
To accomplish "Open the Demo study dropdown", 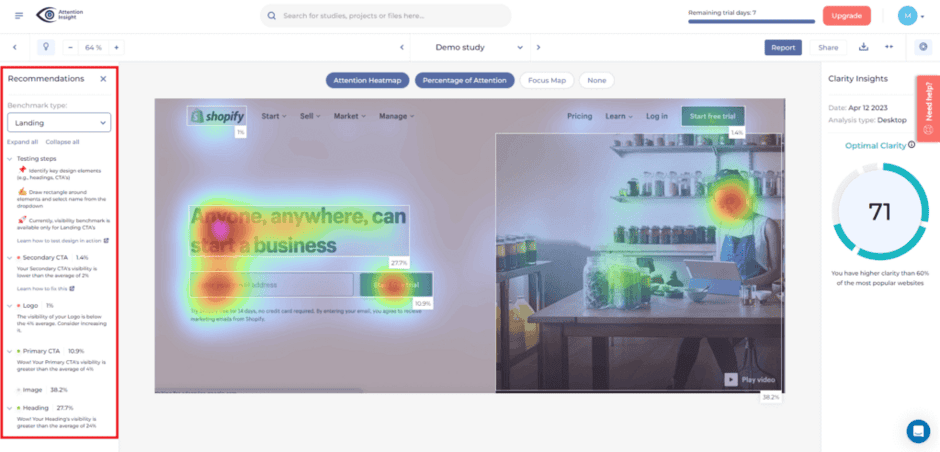I will (470, 47).
